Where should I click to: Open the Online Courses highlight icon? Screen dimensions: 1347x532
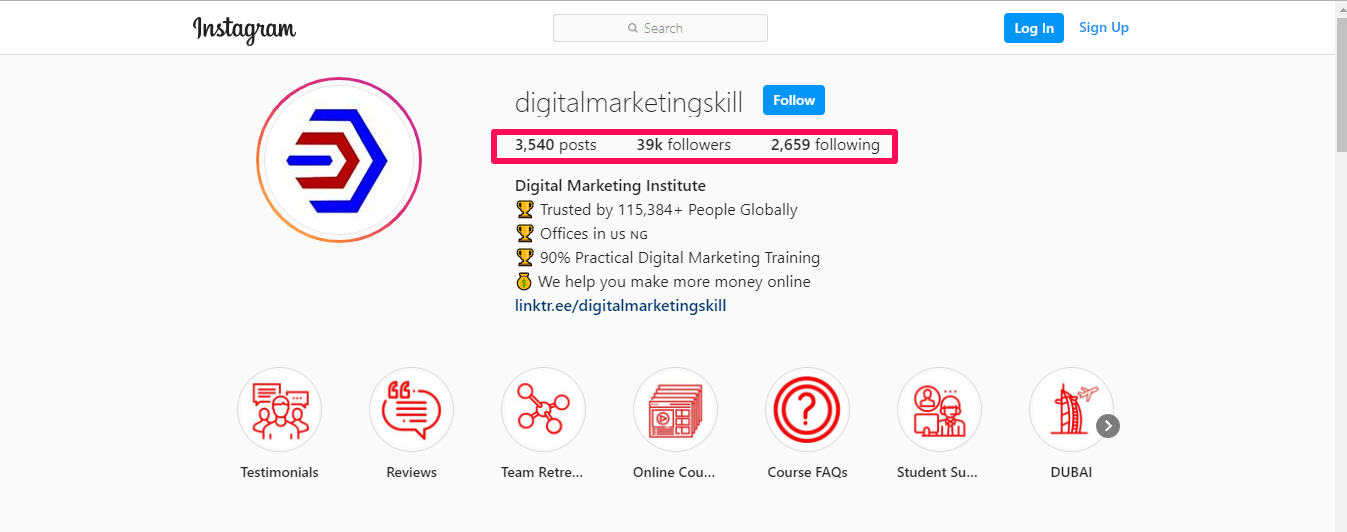pos(675,410)
